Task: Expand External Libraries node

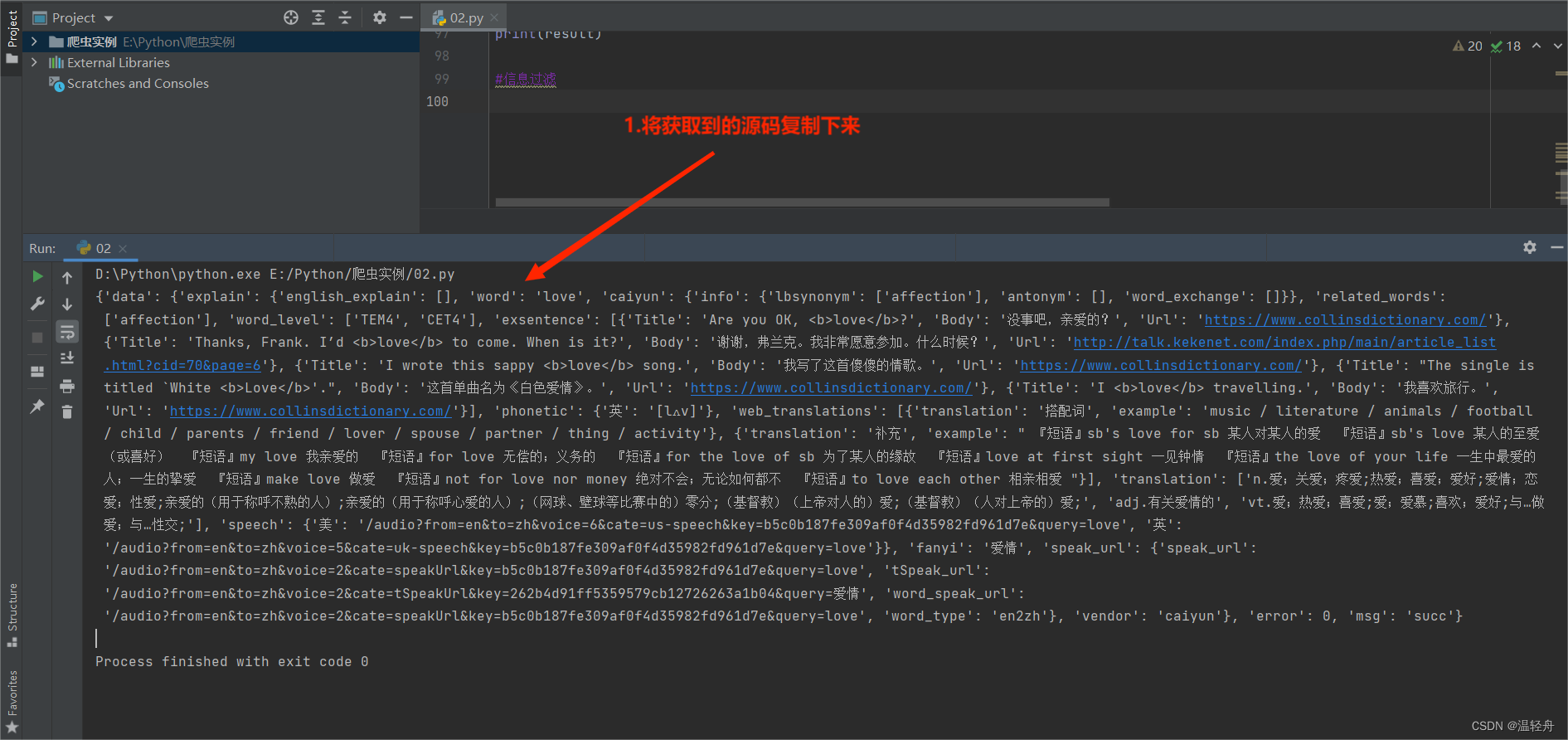Action: (x=34, y=62)
